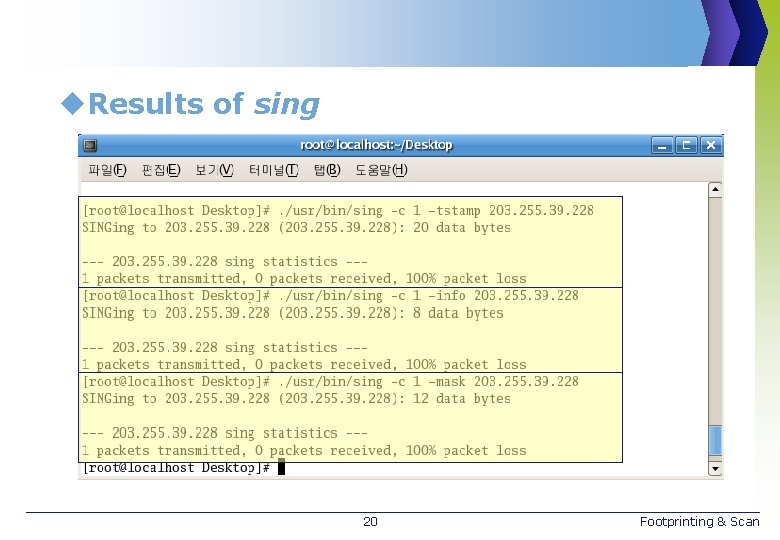
Task: Click the '8 data bytes' output line
Action: point(292,313)
